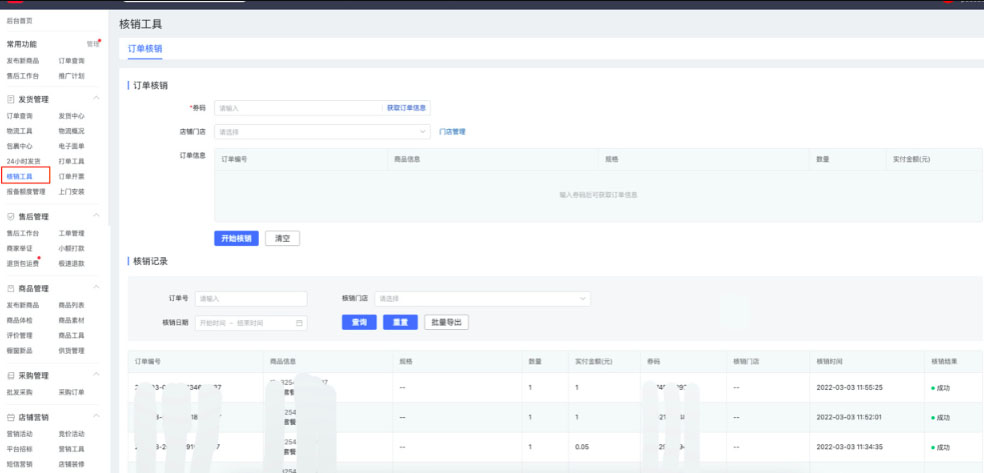The width and height of the screenshot is (984, 473).
Task: Open the 核销门店 dropdown
Action: pyautogui.click(x=482, y=298)
